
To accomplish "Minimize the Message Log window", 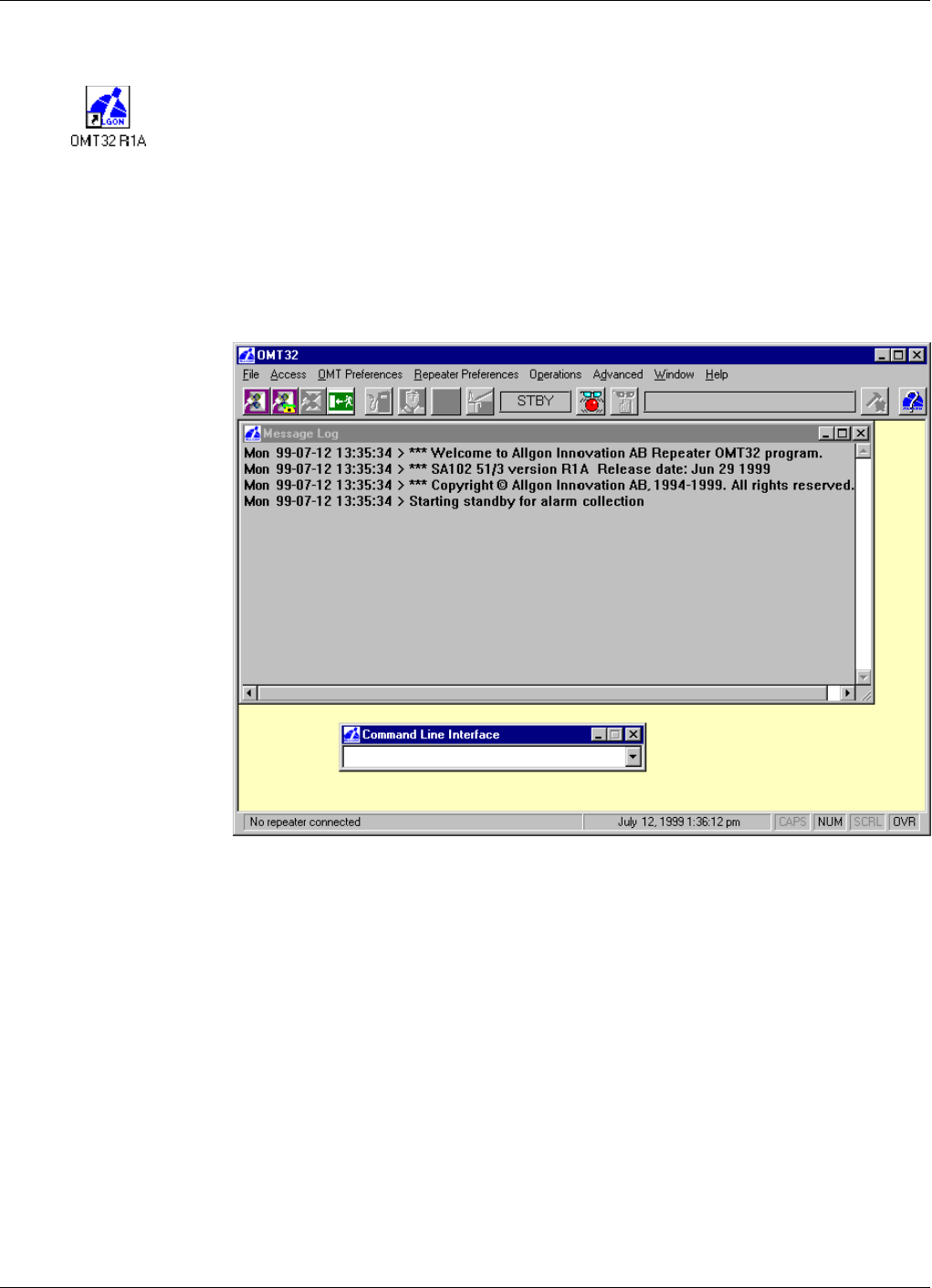I will (x=826, y=434).
